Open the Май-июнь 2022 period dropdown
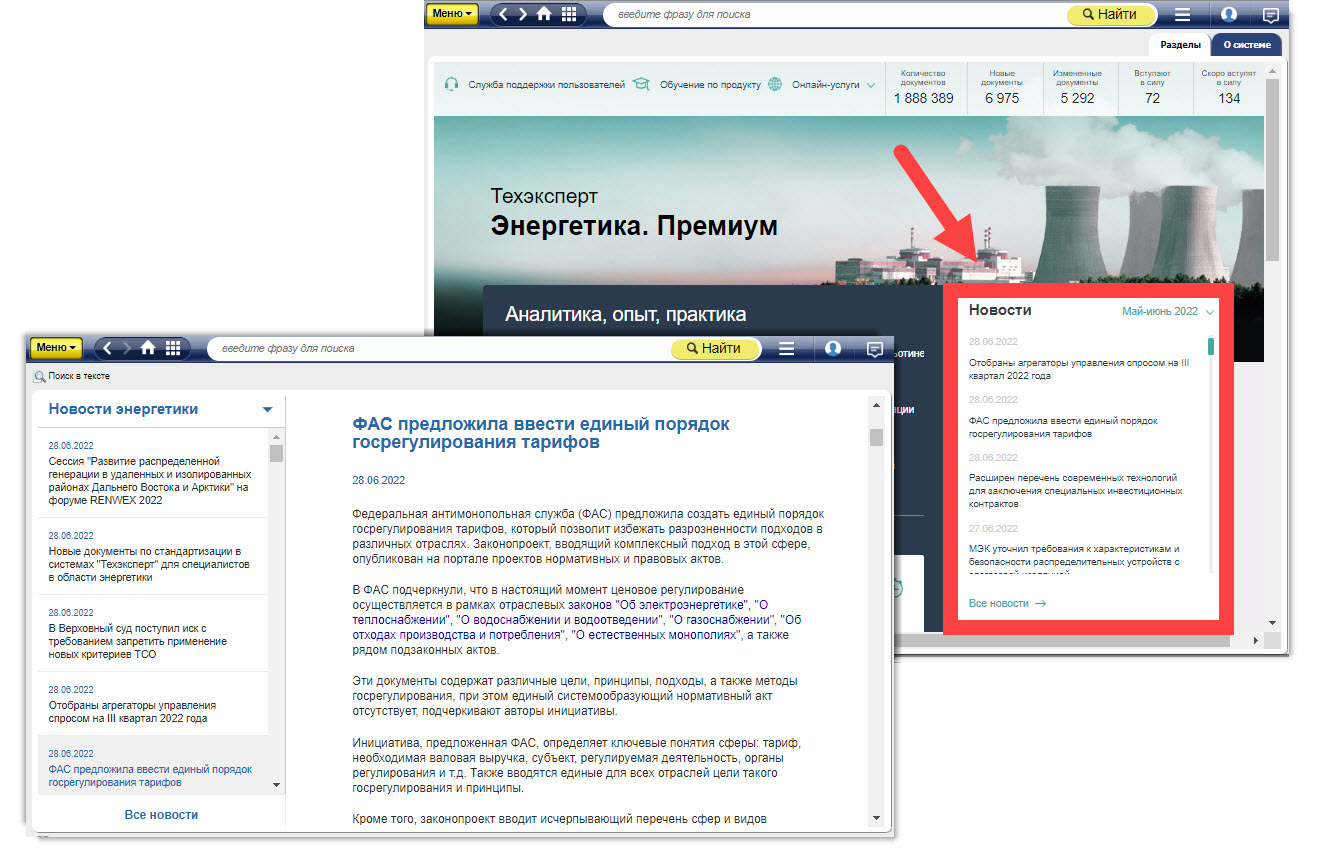The image size is (1329, 850). (x=1168, y=312)
